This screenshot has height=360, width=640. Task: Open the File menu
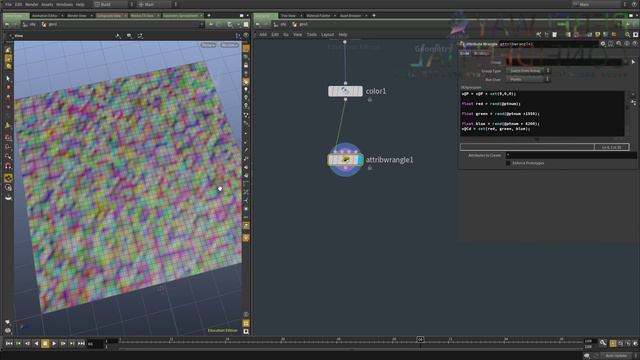8,4
